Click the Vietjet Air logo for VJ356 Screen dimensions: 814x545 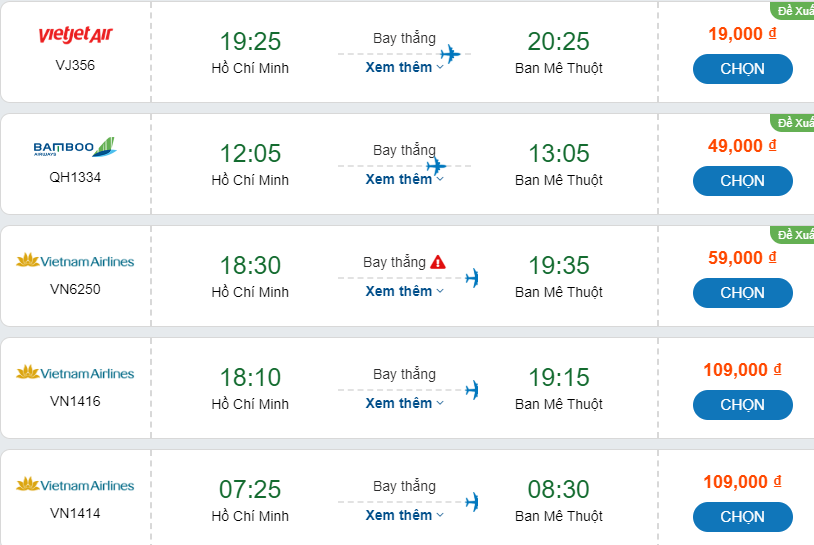(x=76, y=36)
